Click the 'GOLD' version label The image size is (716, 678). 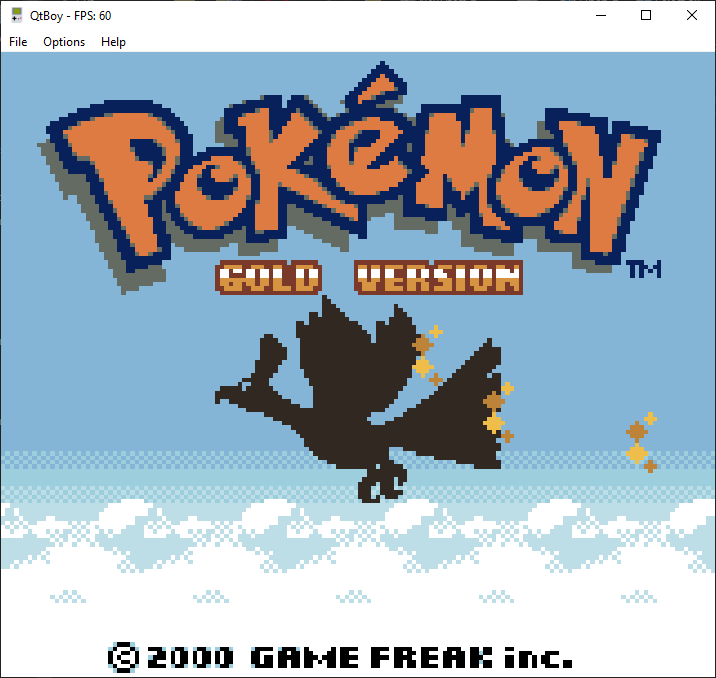(268, 278)
